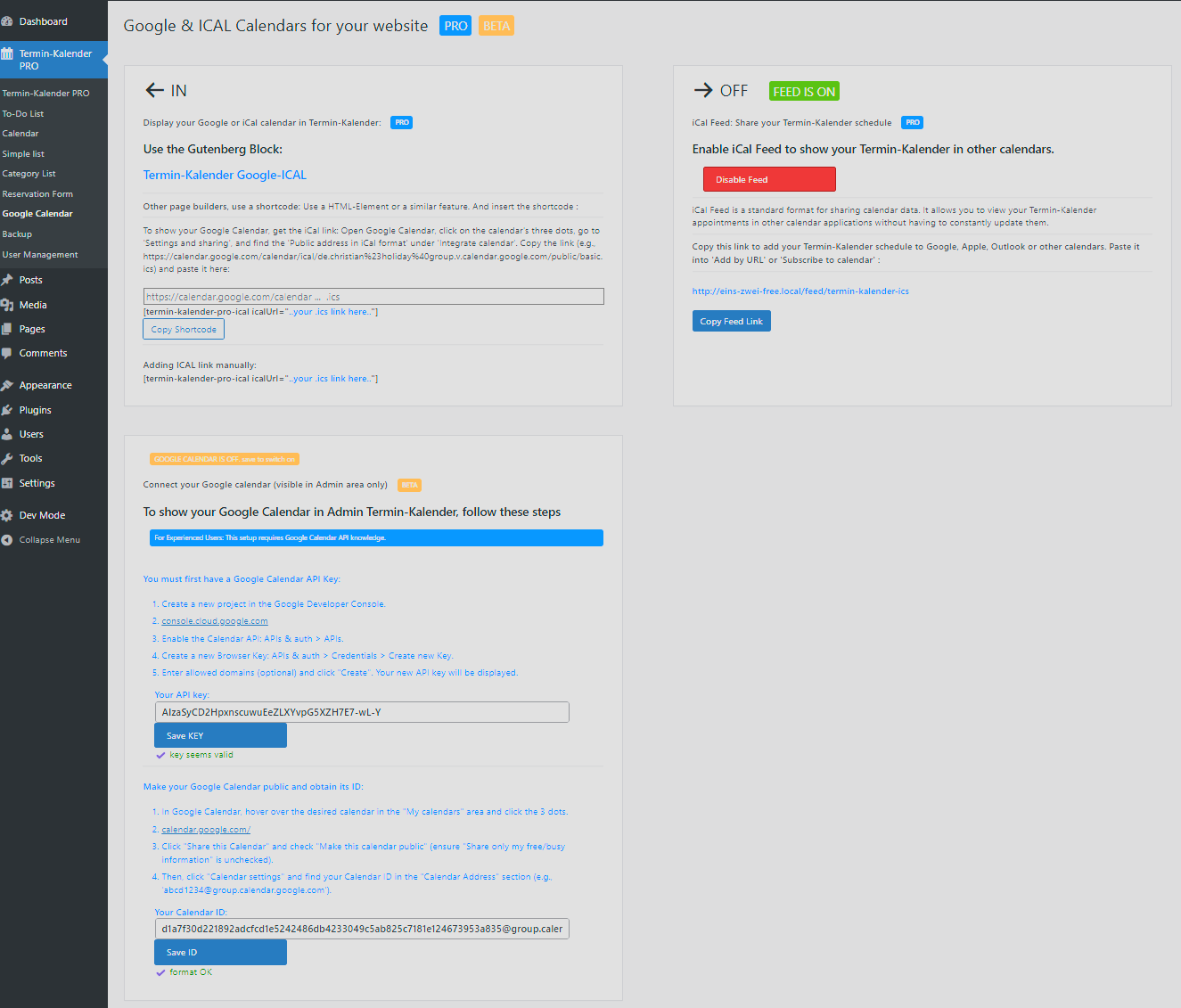Select Google Calendar submenu item

[x=37, y=214]
